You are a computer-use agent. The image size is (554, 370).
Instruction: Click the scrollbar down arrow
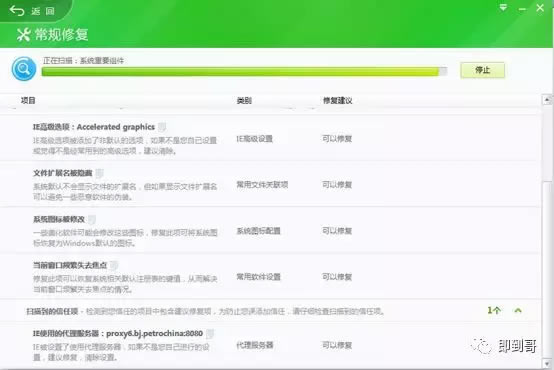point(547,363)
